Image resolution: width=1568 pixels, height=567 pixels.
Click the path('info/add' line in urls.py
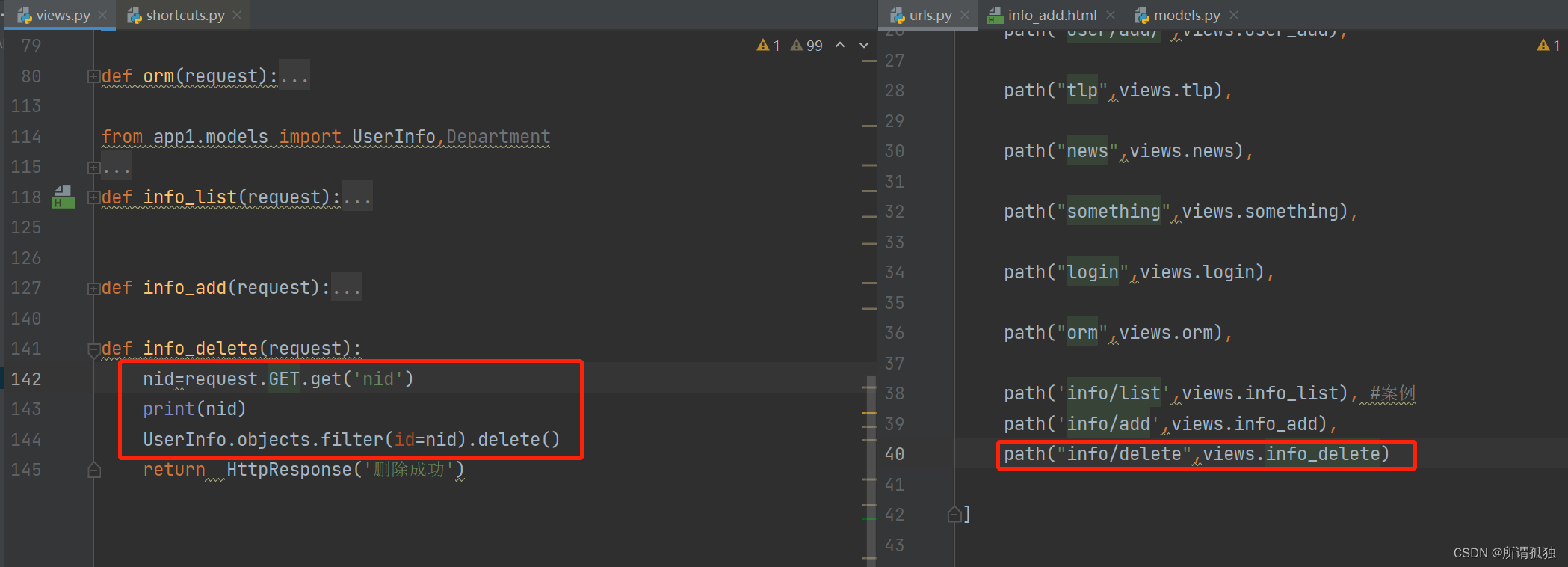(1170, 424)
